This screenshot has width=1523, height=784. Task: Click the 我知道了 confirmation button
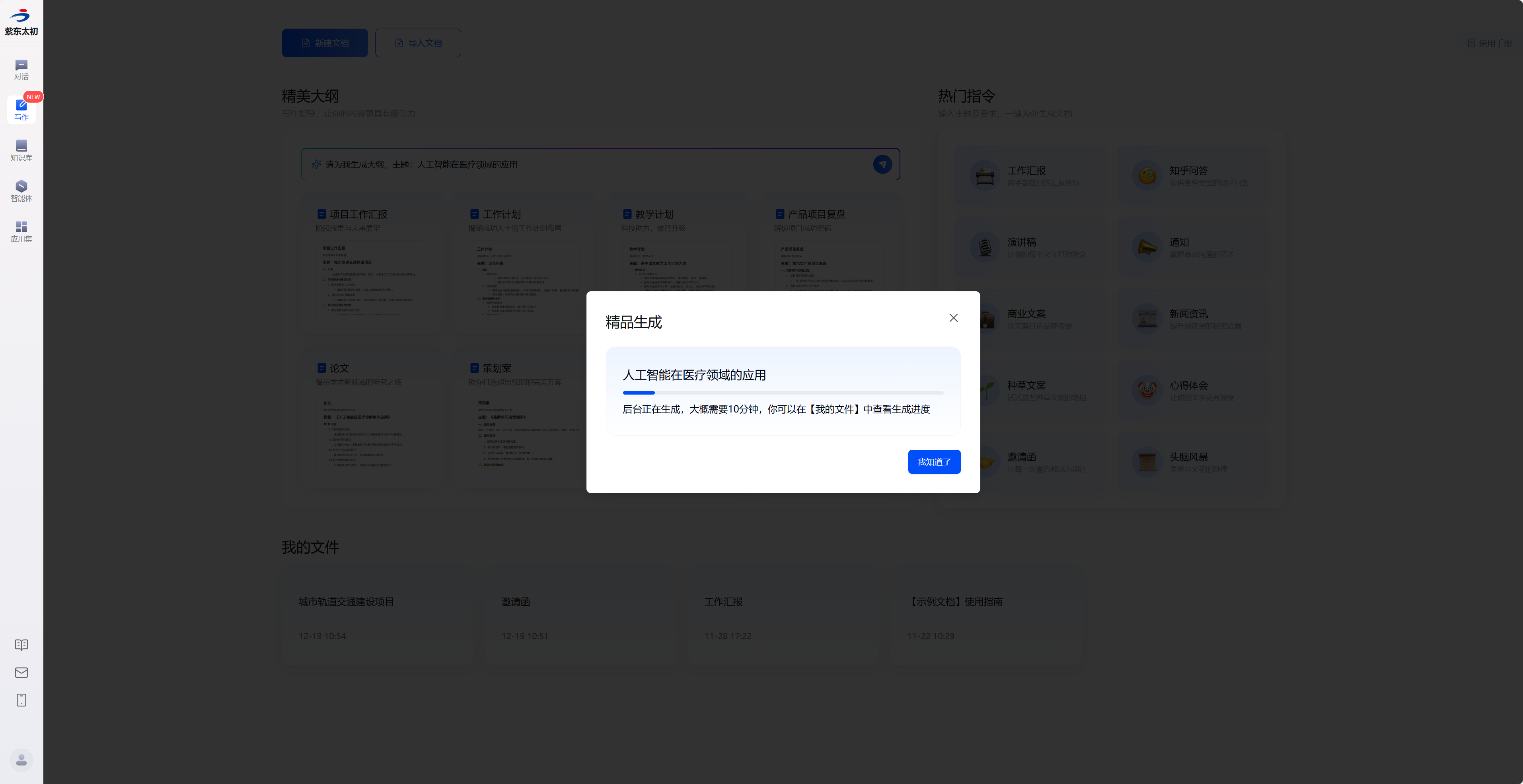(933, 462)
